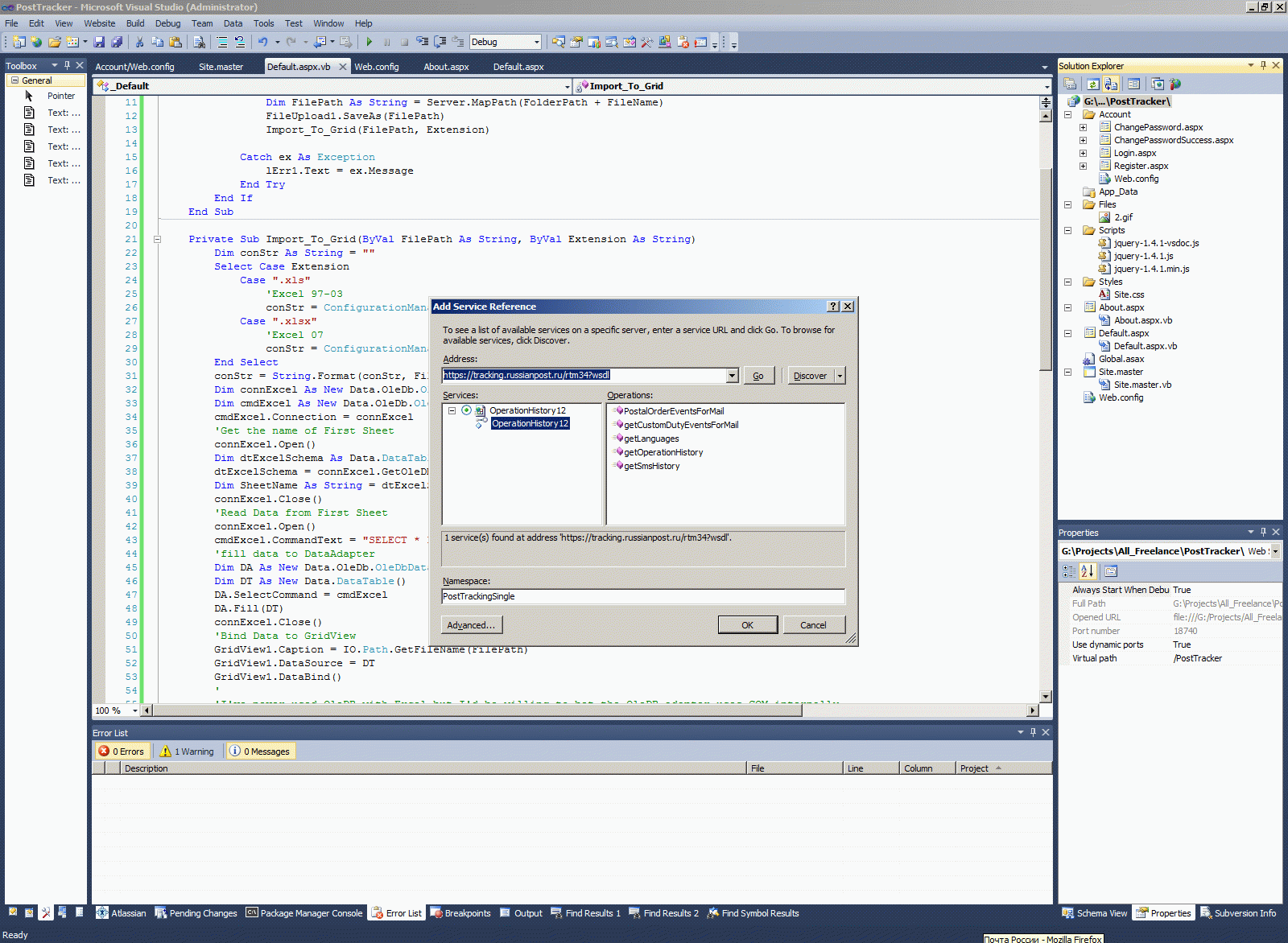Image resolution: width=1288 pixels, height=943 pixels.
Task: Confirm the dialog with OK
Action: click(x=748, y=625)
